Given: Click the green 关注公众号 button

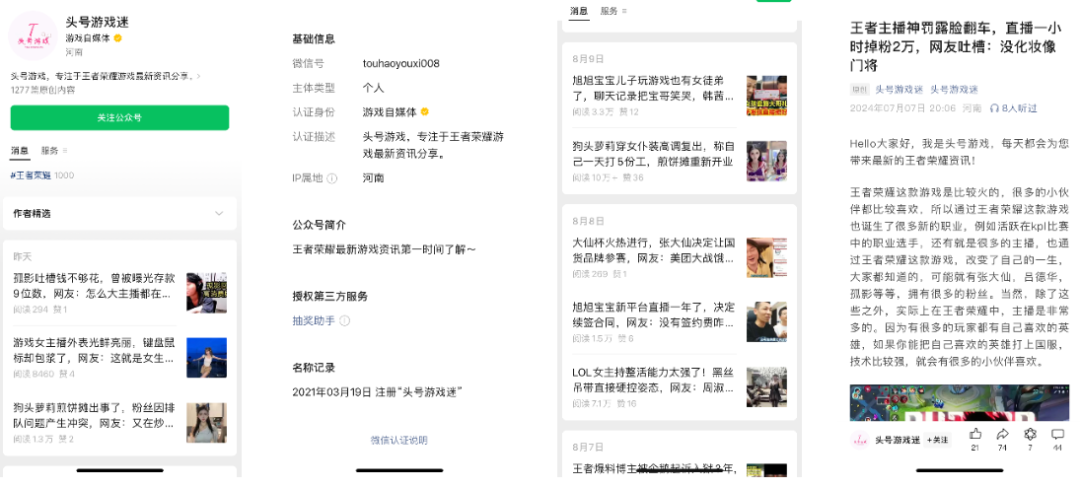Looking at the screenshot, I should click(x=120, y=118).
